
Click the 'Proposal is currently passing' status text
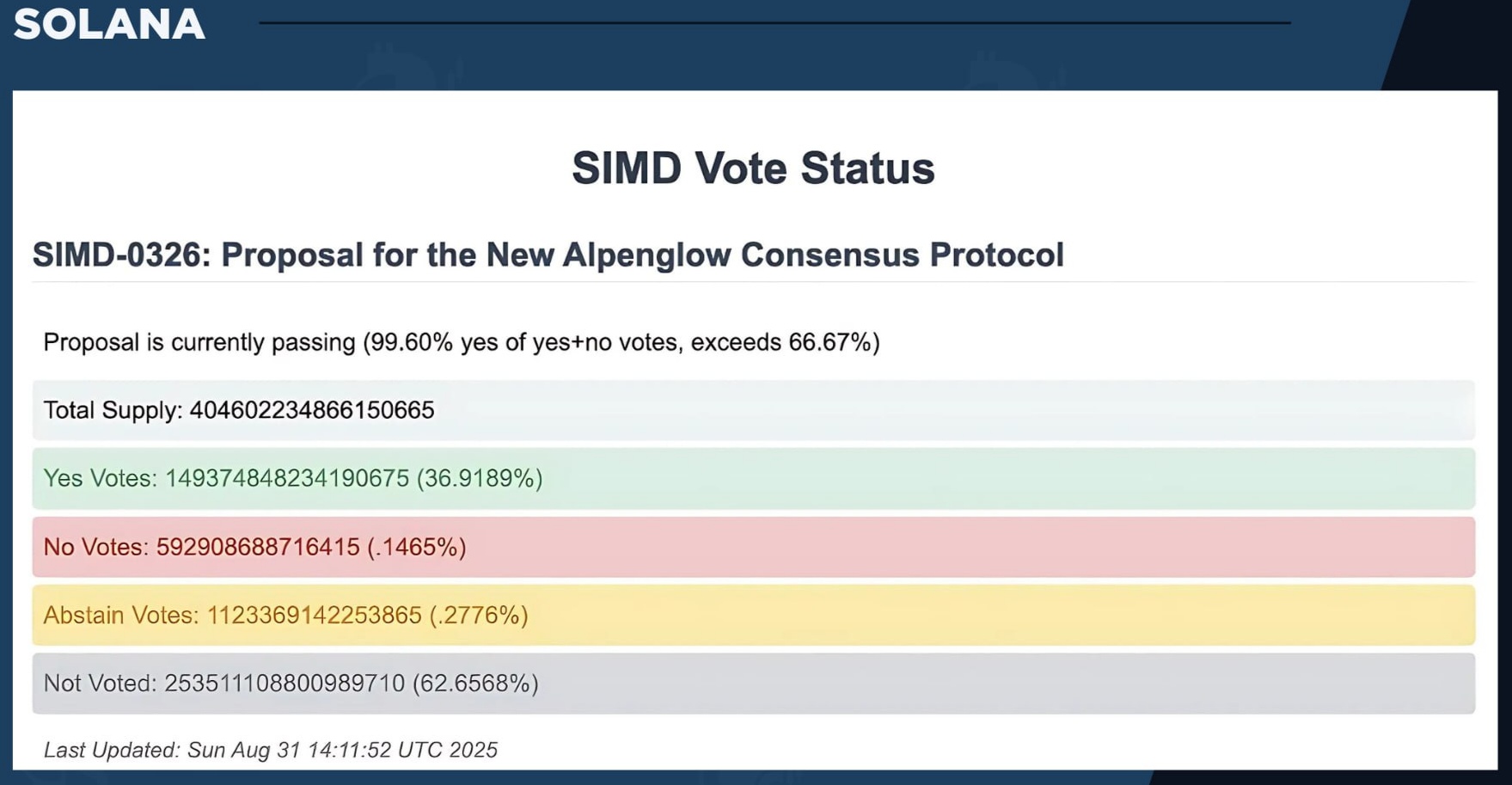(199, 342)
